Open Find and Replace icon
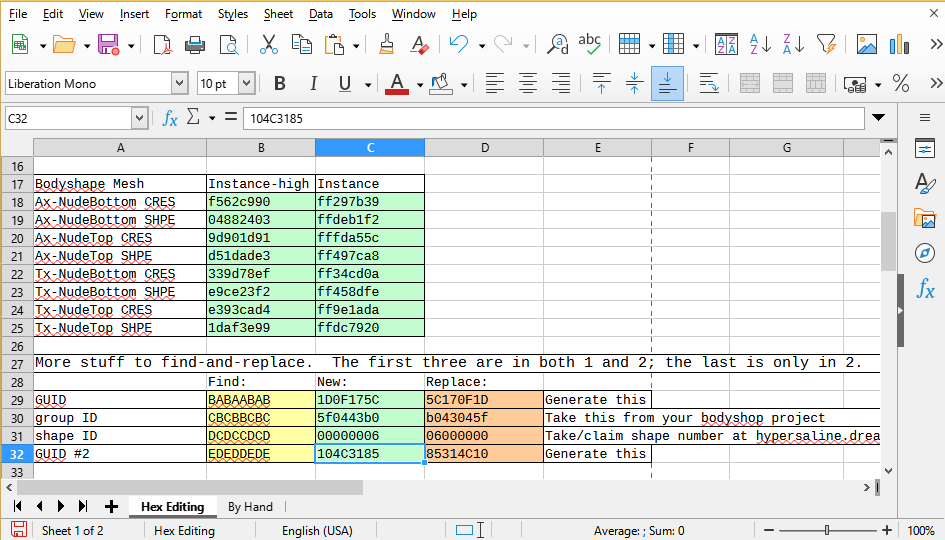 click(x=557, y=45)
